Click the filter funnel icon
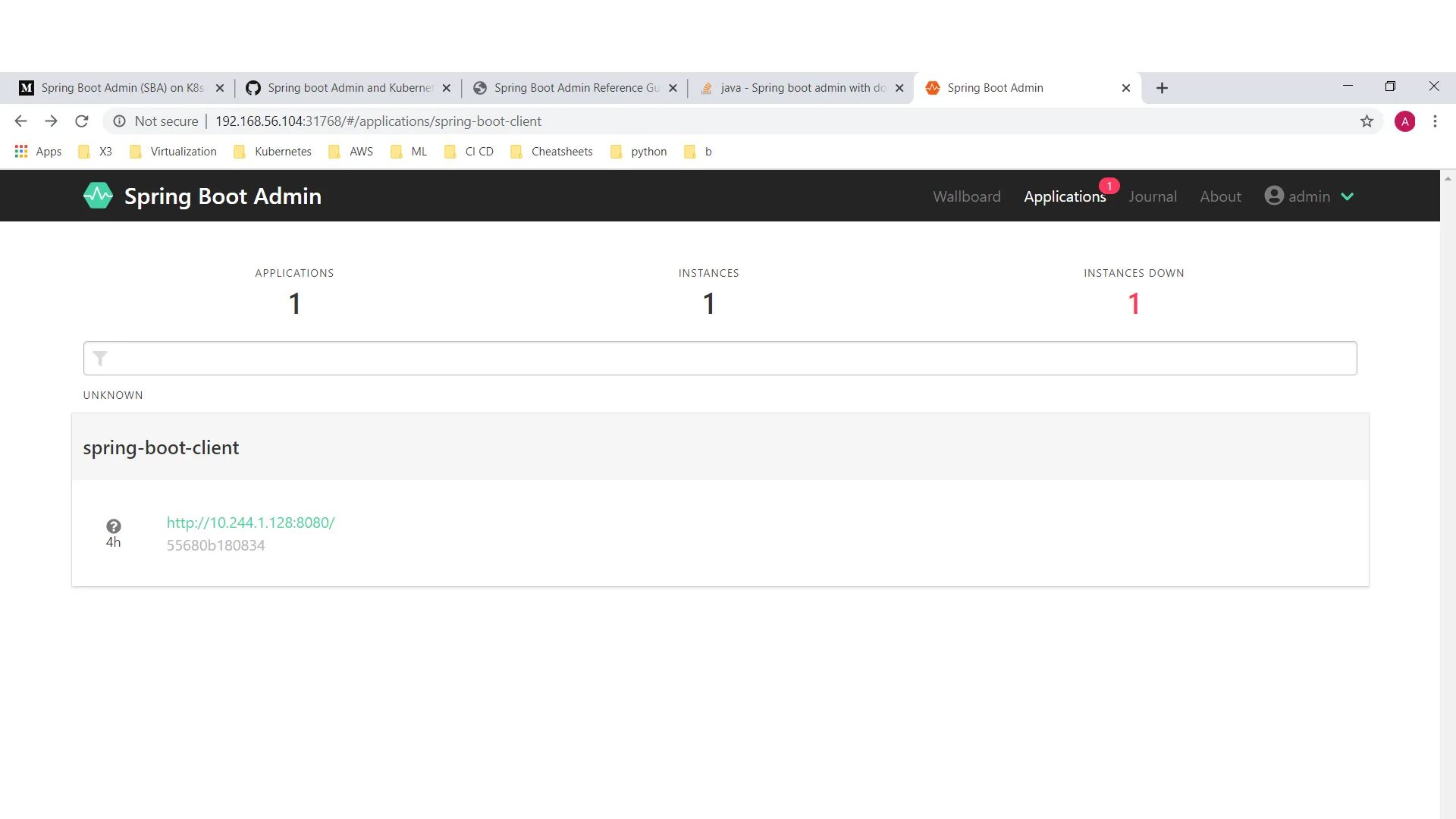The width and height of the screenshot is (1456, 819). pos(100,358)
